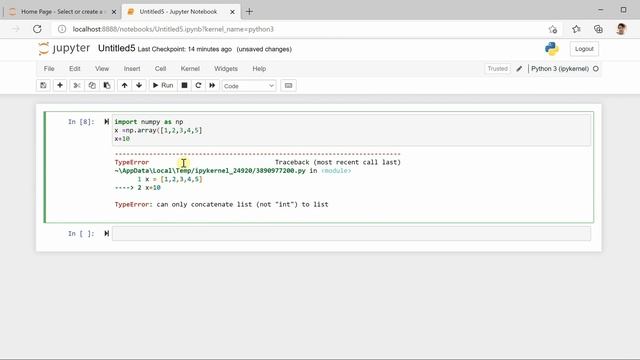Viewport: 640px width, 360px height.
Task: Paste cells below icon
Action: [x=107, y=85]
